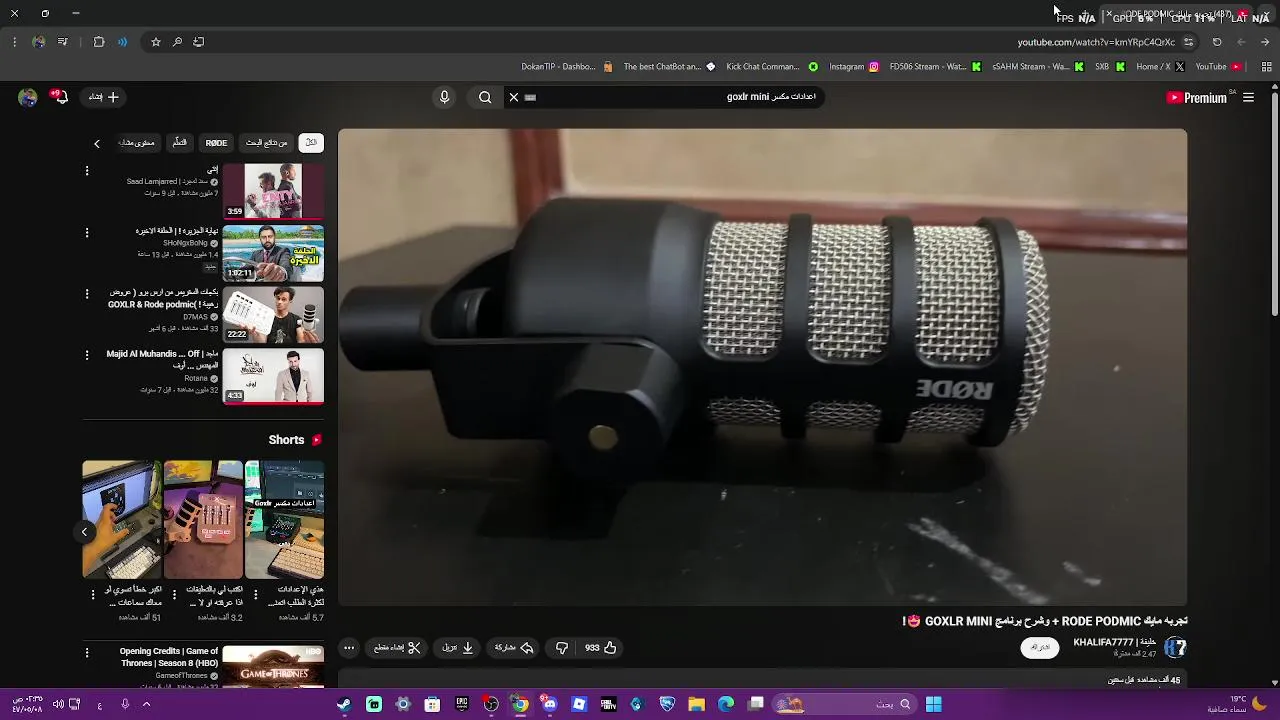Open options menu for GOXLR & Rode podmic video
Screen dimensions: 1280x720
click(x=87, y=294)
